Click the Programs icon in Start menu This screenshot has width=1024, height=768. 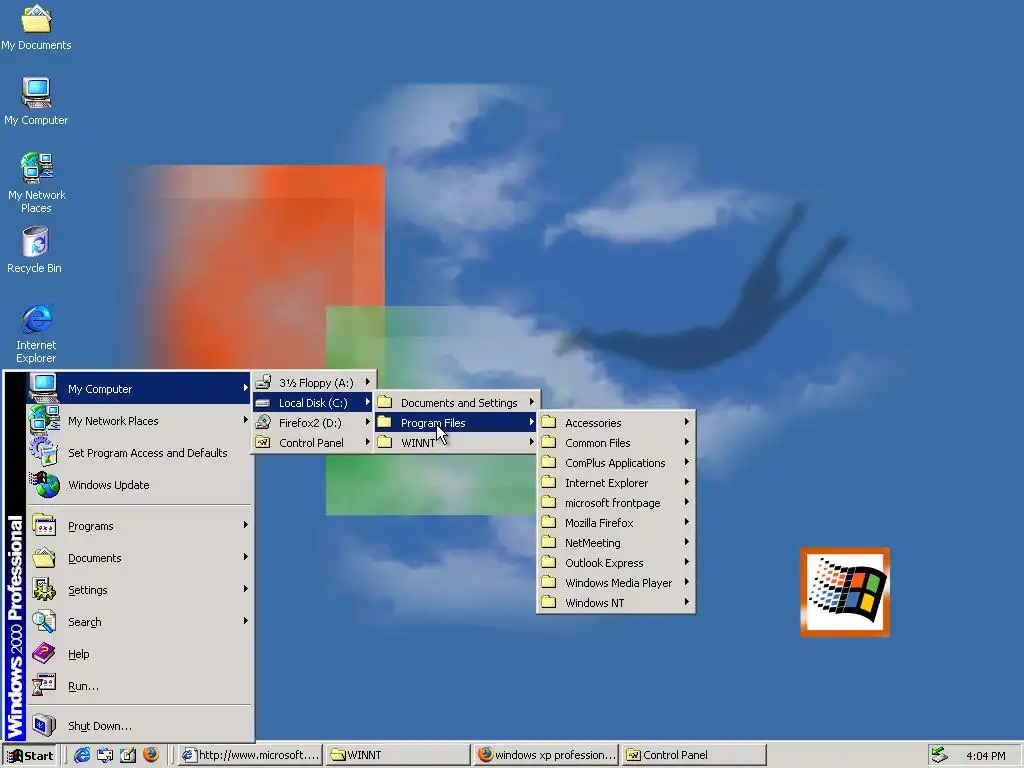44,526
